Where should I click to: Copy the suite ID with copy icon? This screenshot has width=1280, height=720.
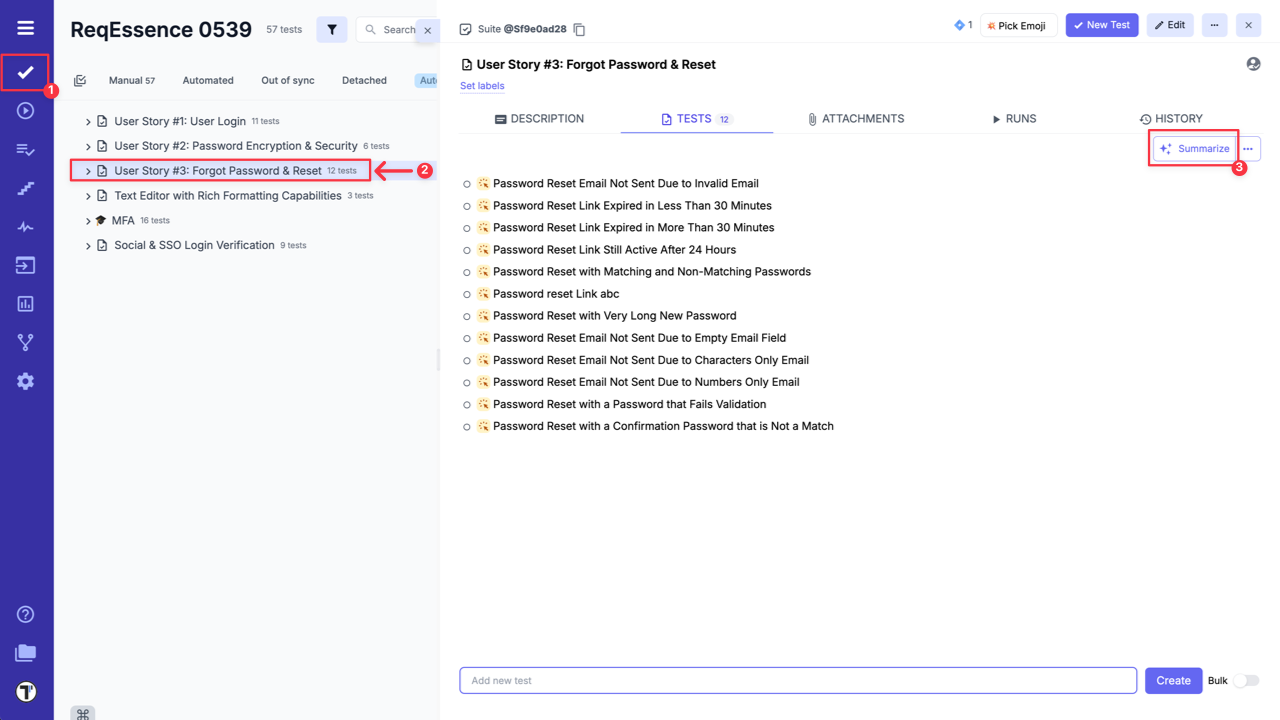579,29
